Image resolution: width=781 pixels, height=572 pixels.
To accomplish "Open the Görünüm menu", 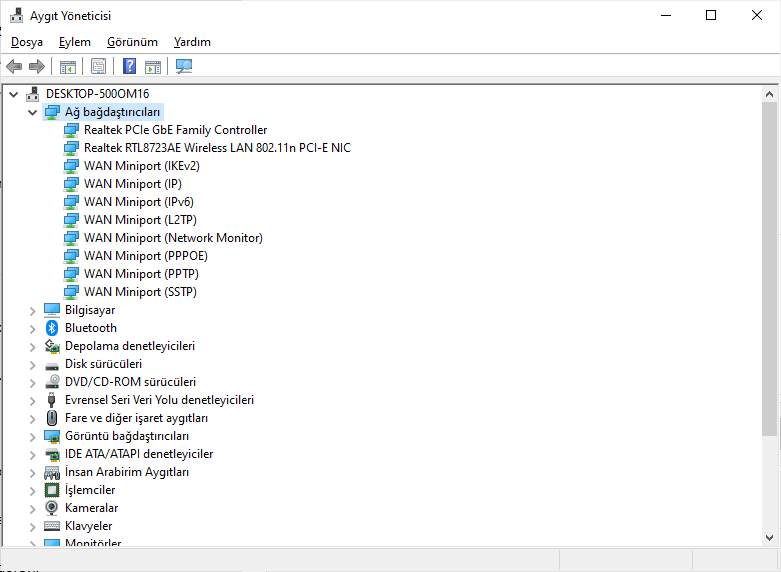I will coord(132,42).
